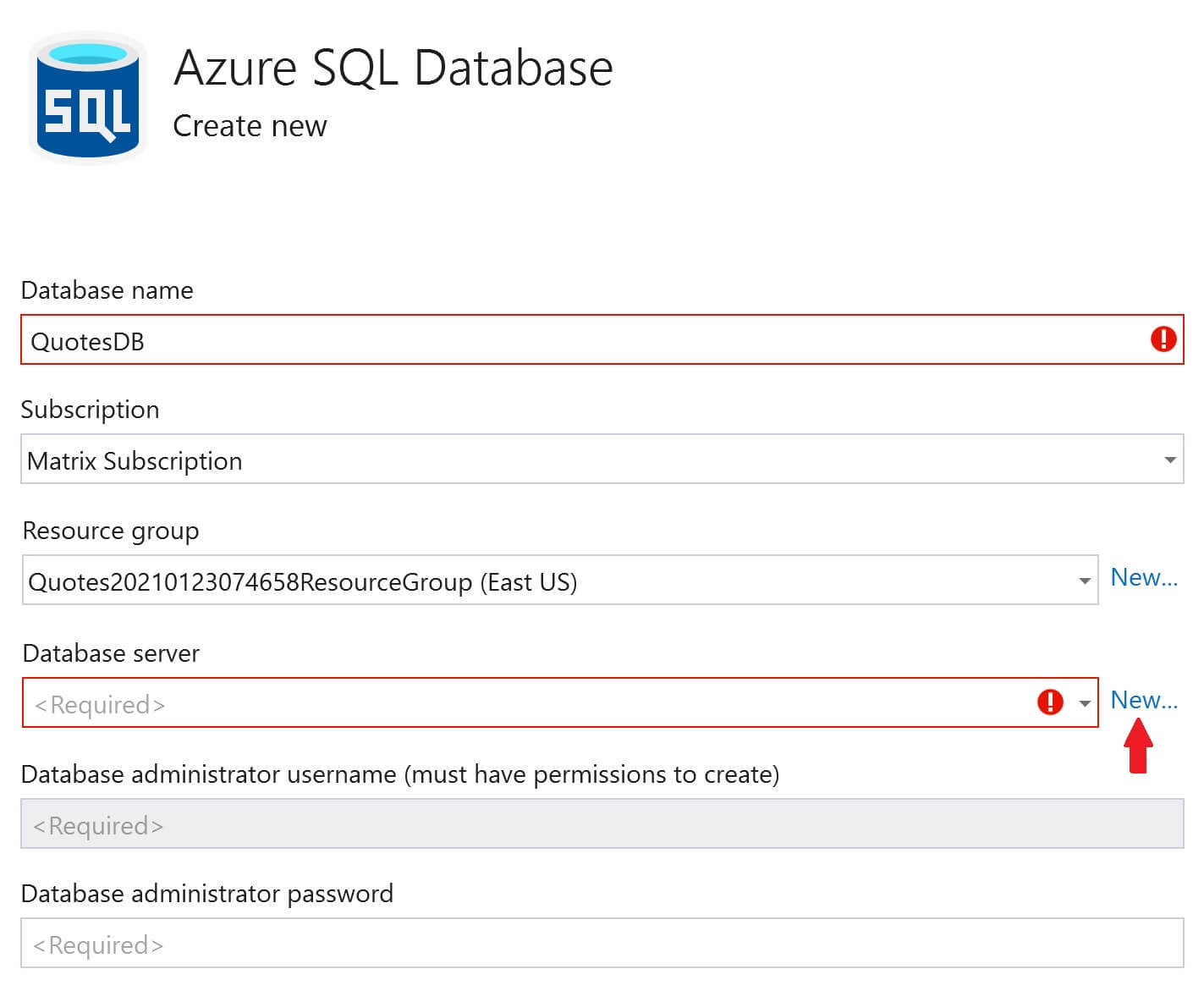Click the Azure SQL Database logo icon
This screenshot has width=1204, height=991.
pyautogui.click(x=88, y=97)
